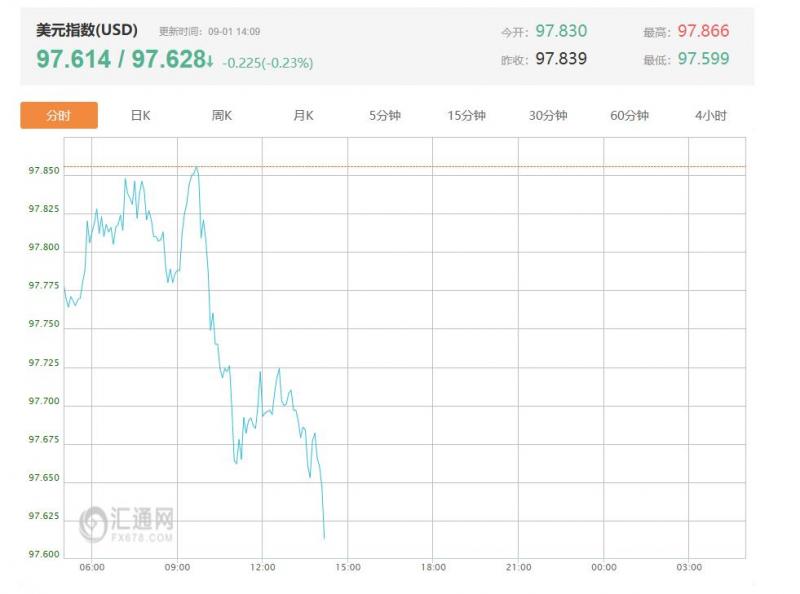Click the 09:00 time axis label

[x=177, y=567]
